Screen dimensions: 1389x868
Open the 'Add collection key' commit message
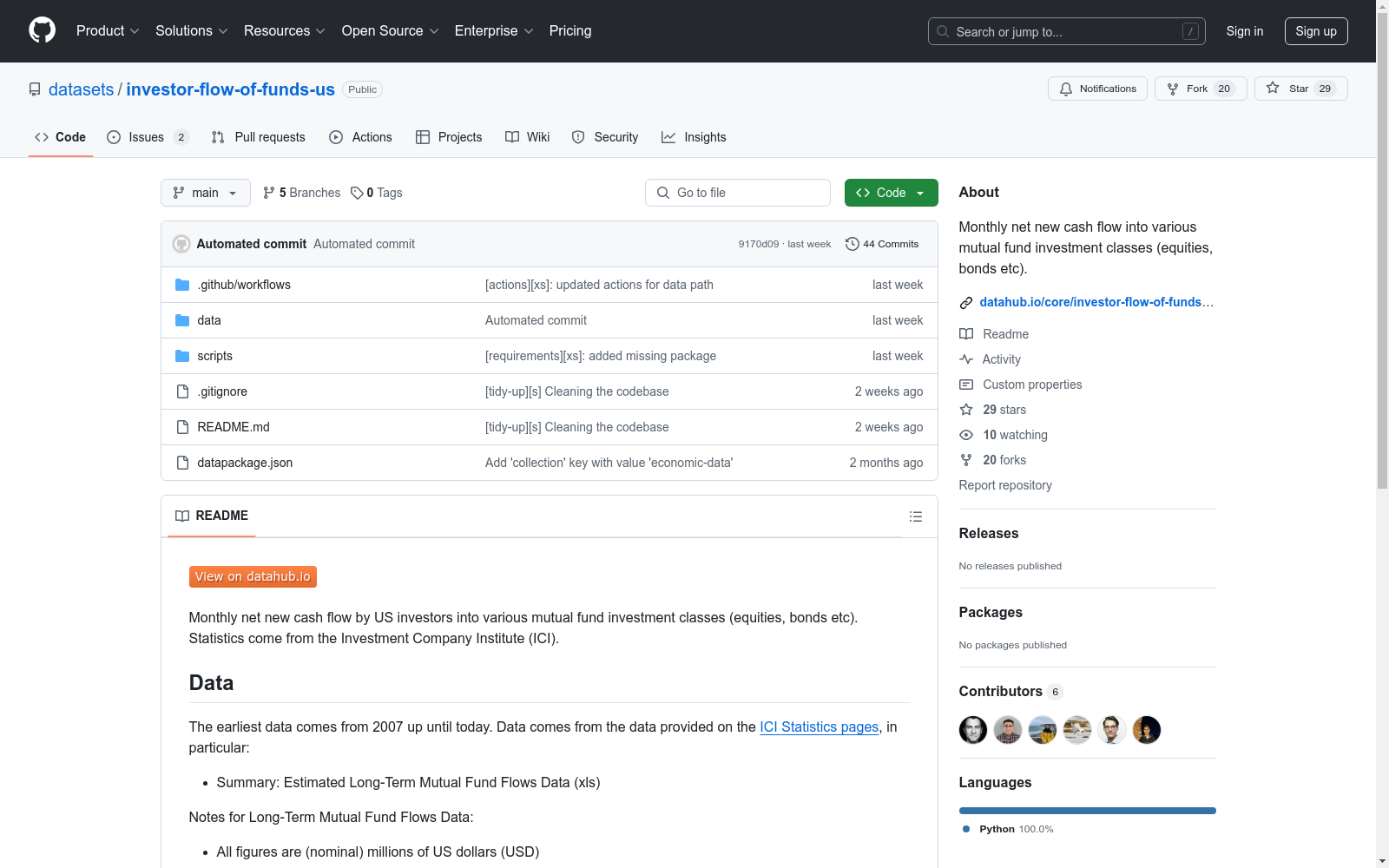[x=609, y=463]
